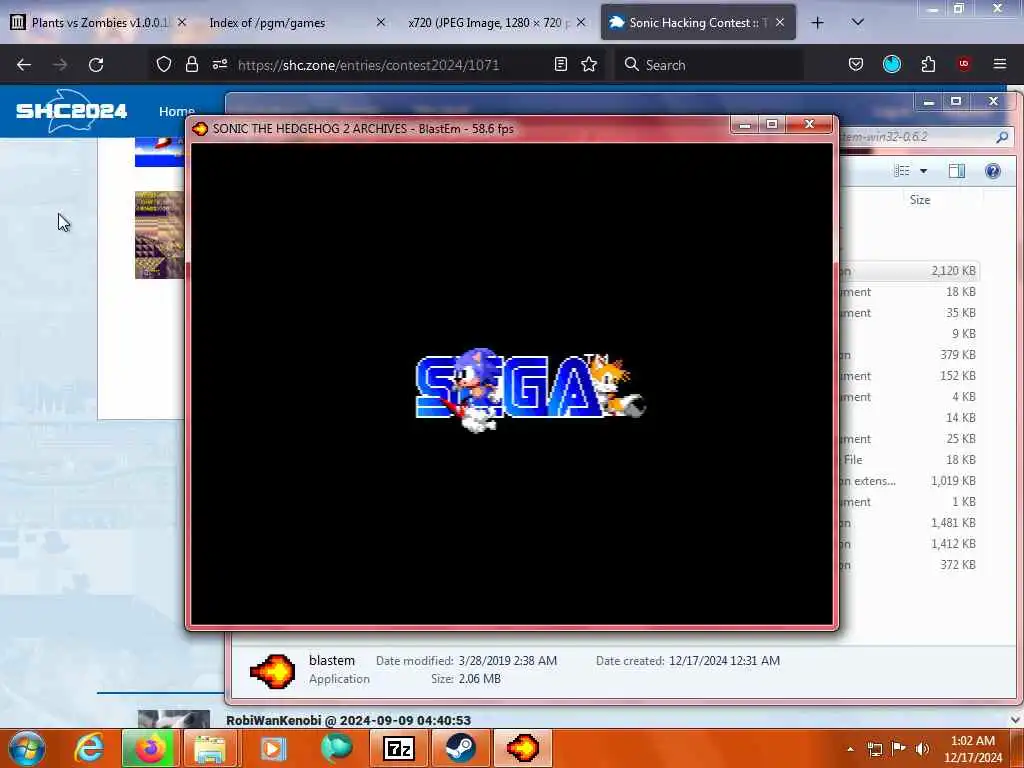Screen dimensions: 1024x768
Task: Bookmark this page with the star icon
Action: click(x=589, y=64)
